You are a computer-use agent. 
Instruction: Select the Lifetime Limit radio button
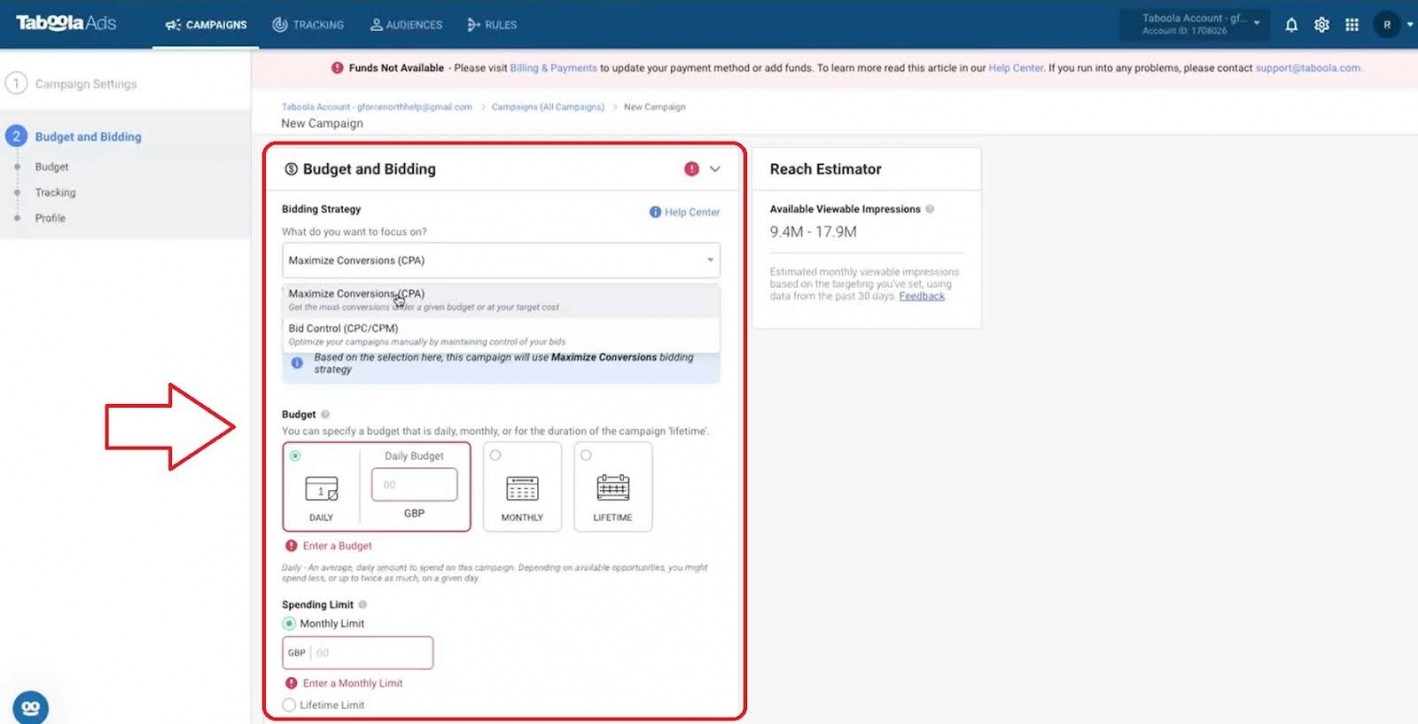pyautogui.click(x=289, y=705)
